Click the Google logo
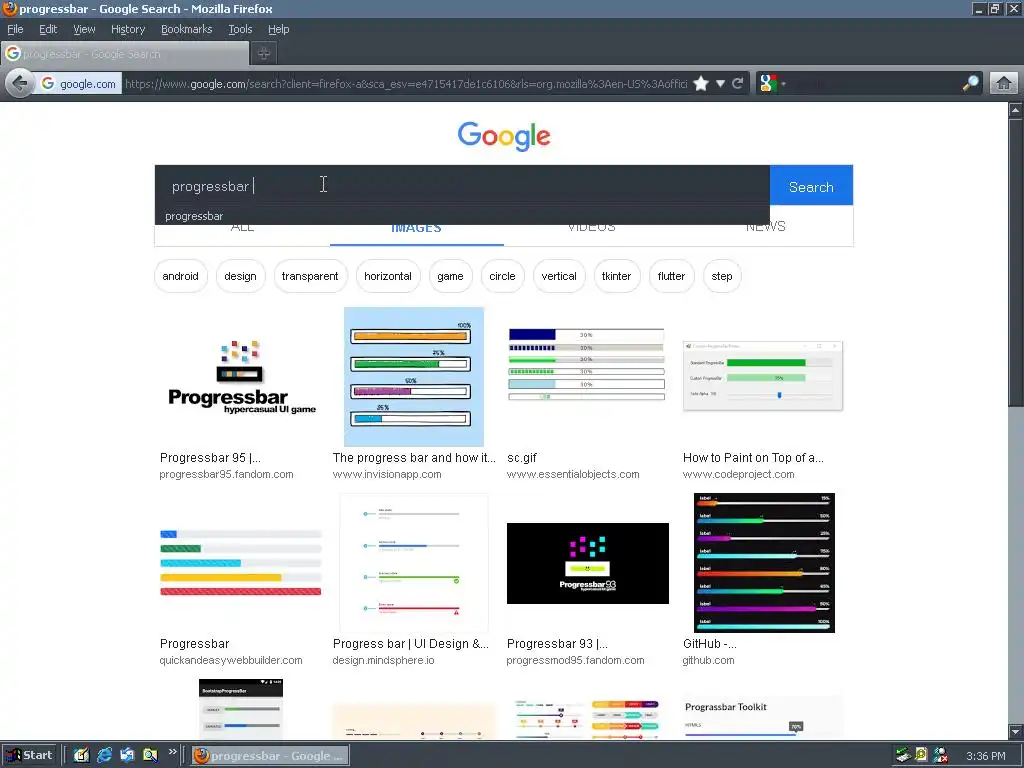Viewport: 1024px width, 768px height. click(x=504, y=136)
